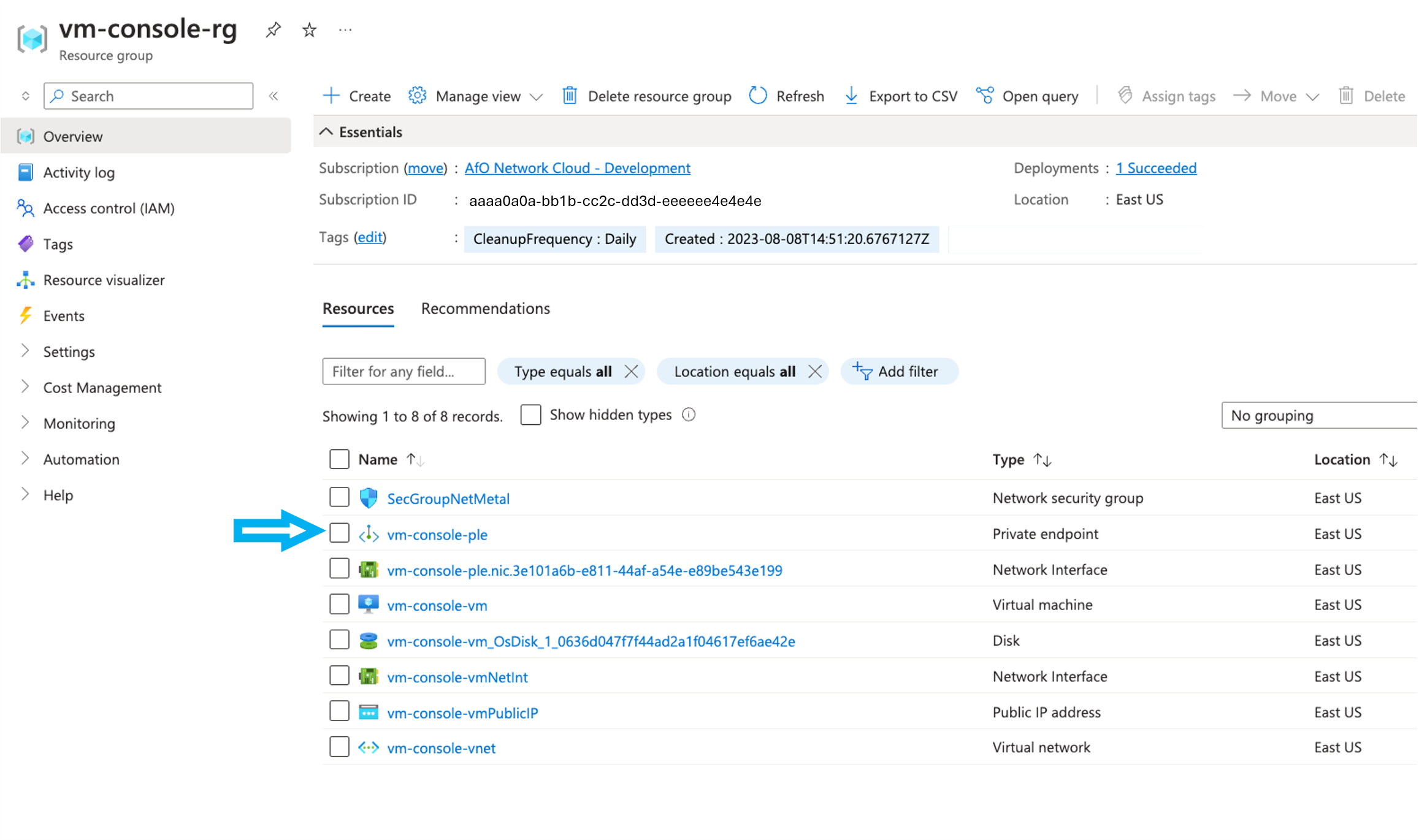Click the Network Interface icon for vm-console-vmNetInt
This screenshot has width=1419, height=840.
pyautogui.click(x=367, y=676)
